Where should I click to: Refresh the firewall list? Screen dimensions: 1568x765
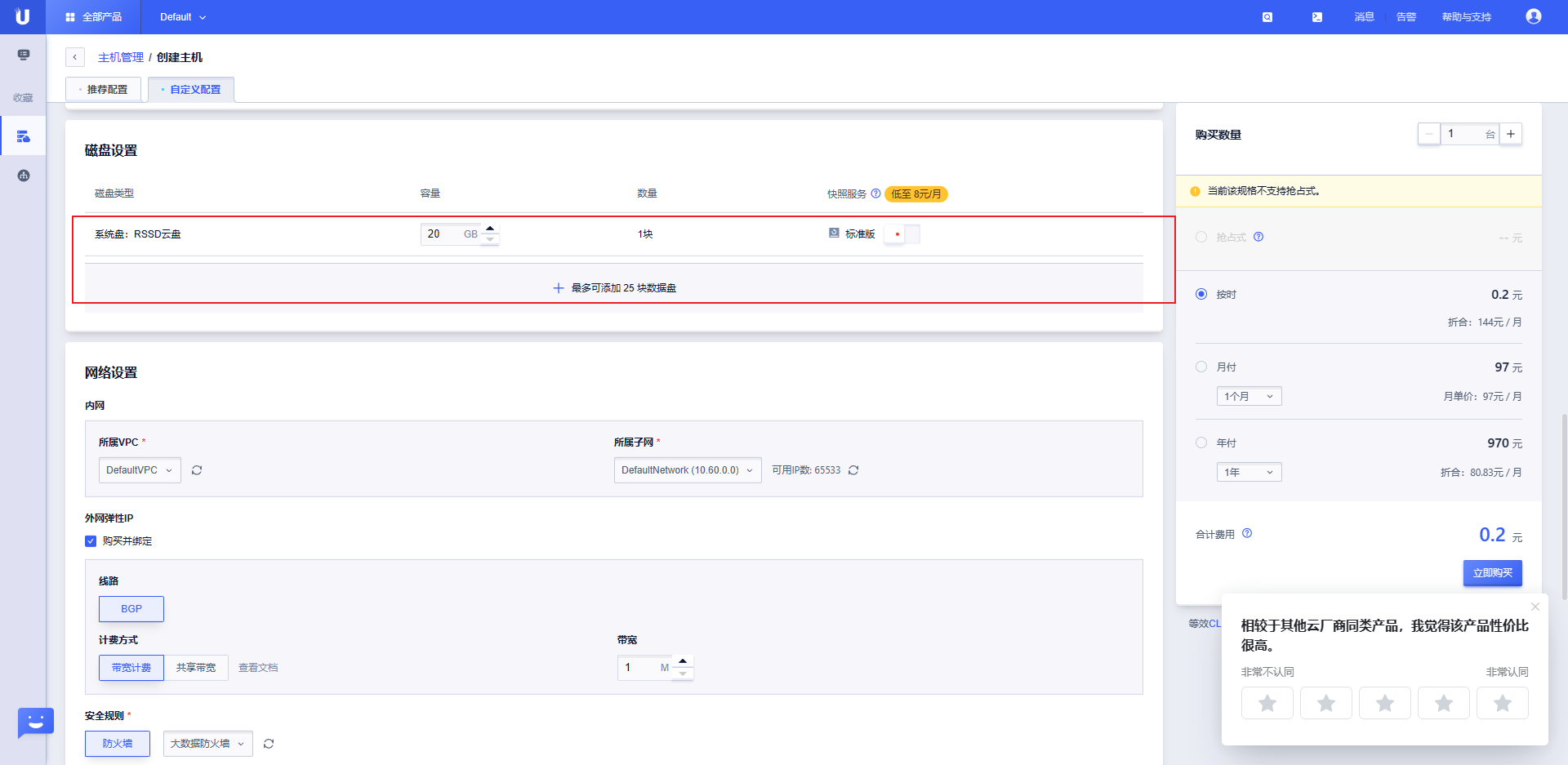tap(269, 744)
